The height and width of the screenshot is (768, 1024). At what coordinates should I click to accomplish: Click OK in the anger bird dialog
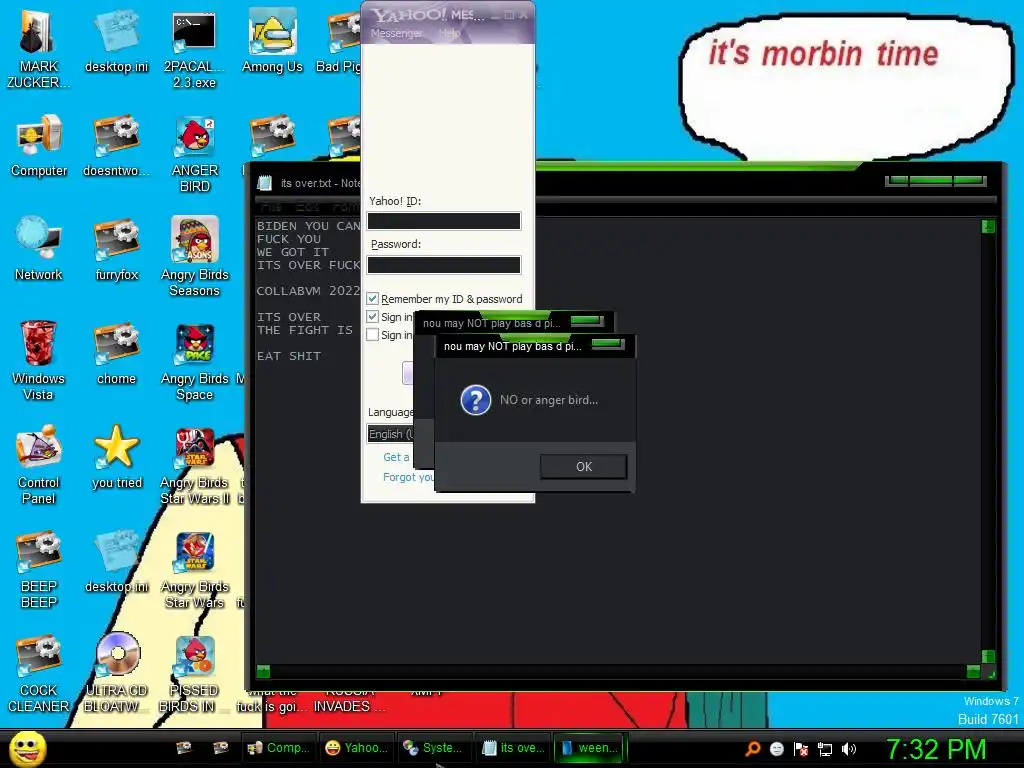pyautogui.click(x=584, y=466)
